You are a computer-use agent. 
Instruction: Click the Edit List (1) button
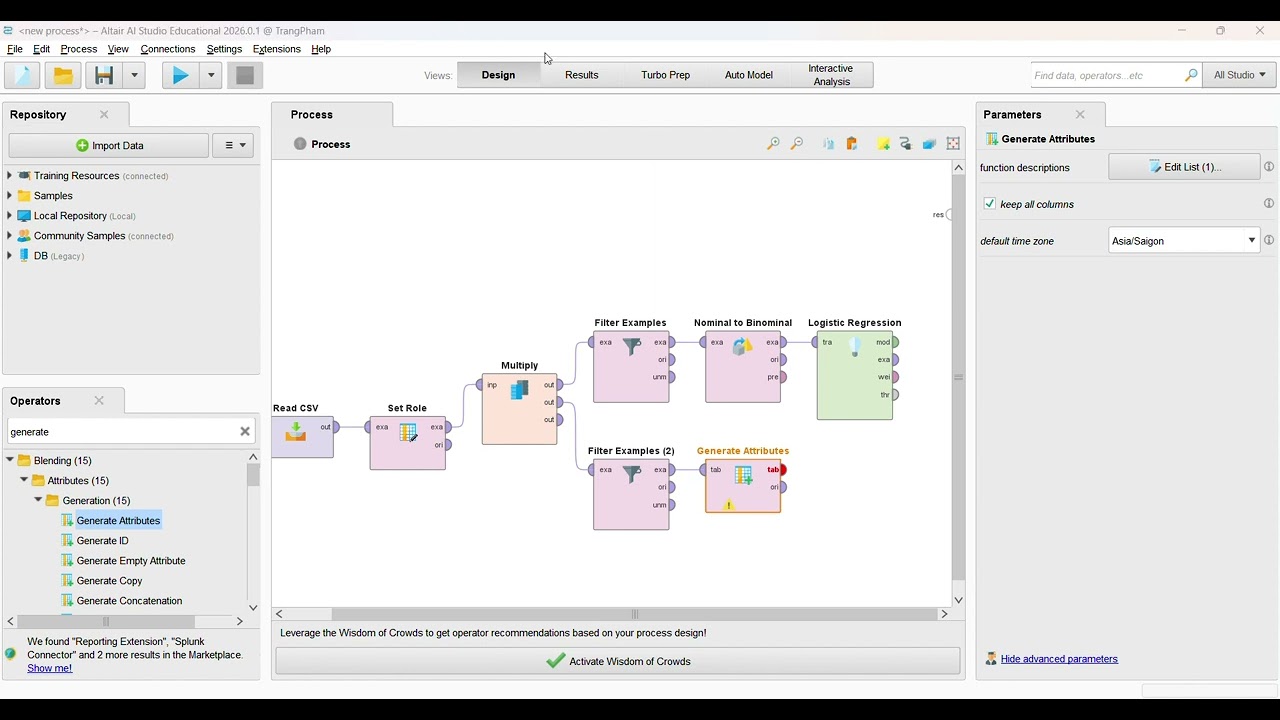[x=1184, y=167]
